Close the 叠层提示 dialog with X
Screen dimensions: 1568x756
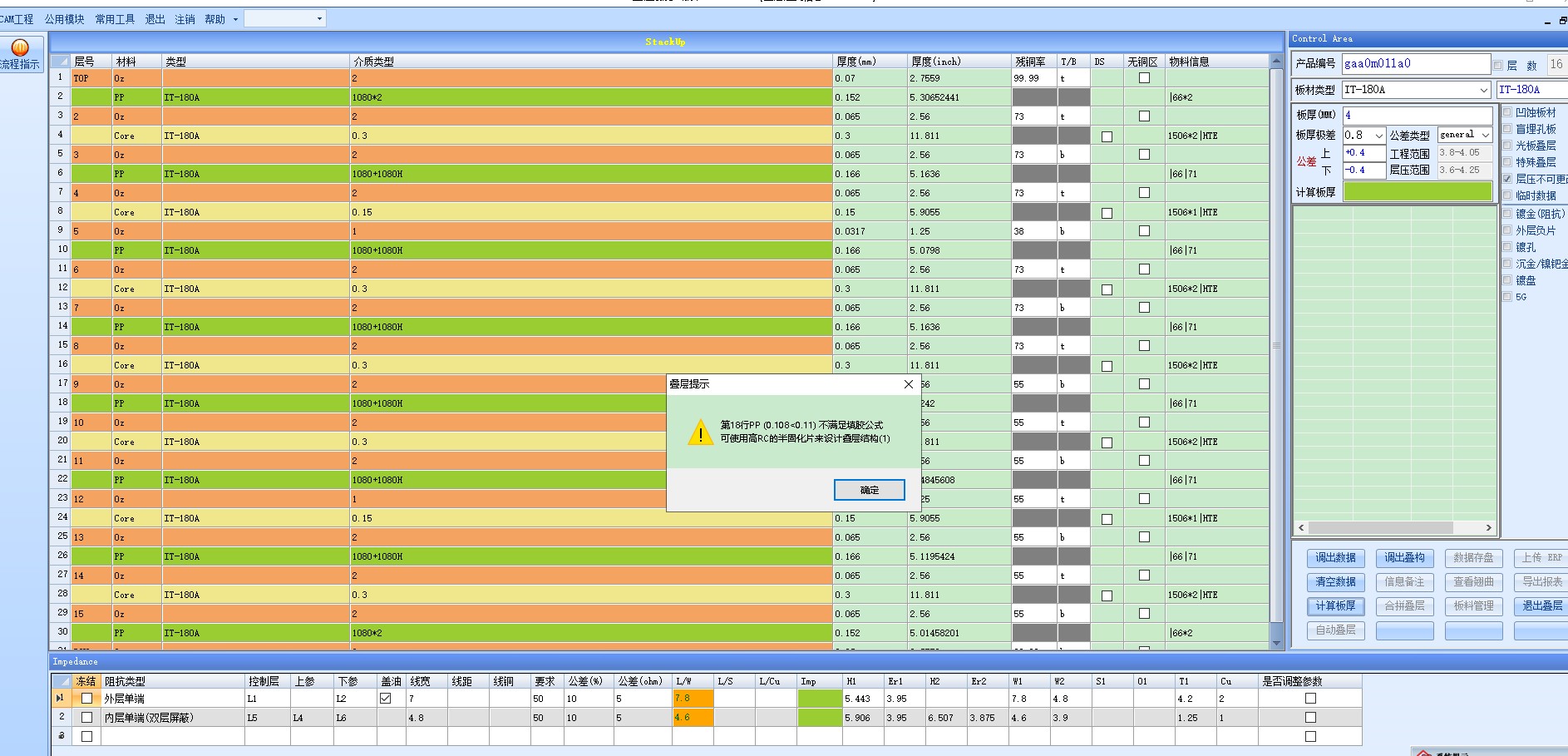(909, 384)
